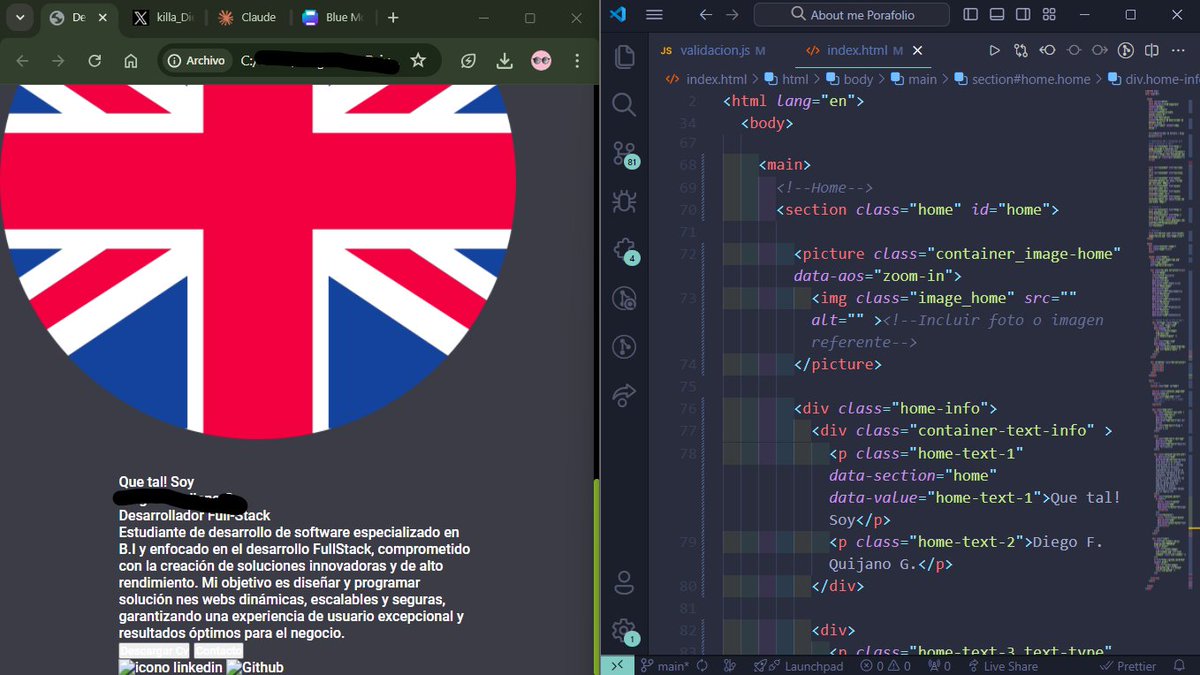Image resolution: width=1200 pixels, height=675 pixels.
Task: Click Prettier in the status bar
Action: point(1126,666)
